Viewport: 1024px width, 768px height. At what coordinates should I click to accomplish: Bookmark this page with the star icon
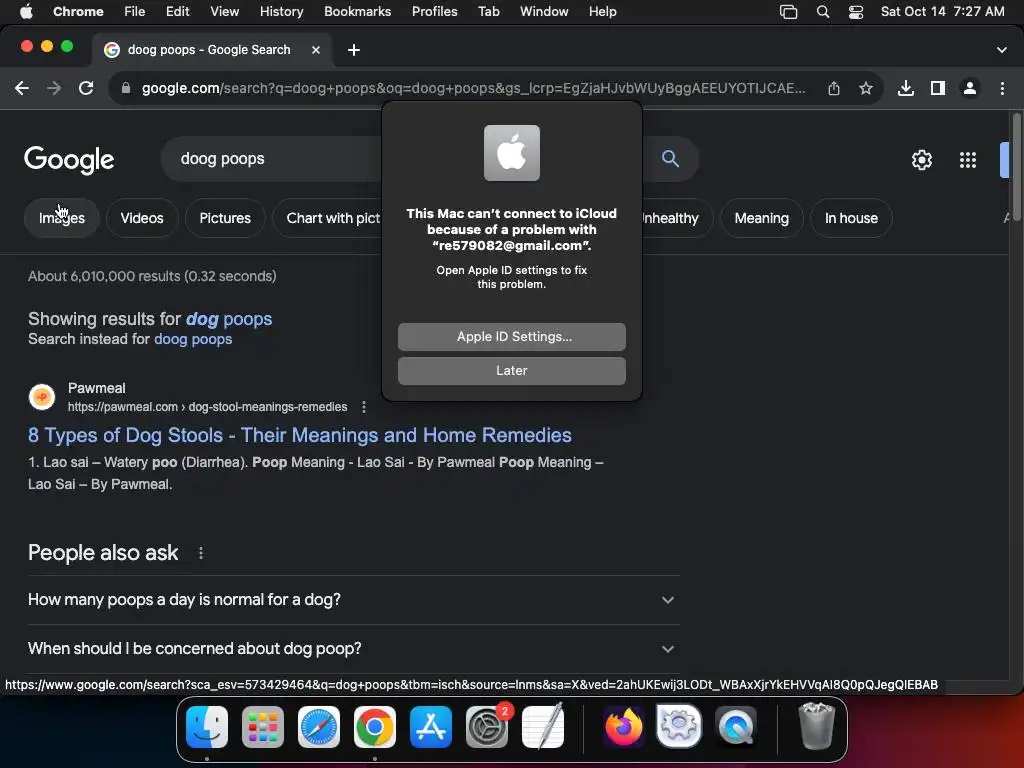[865, 88]
